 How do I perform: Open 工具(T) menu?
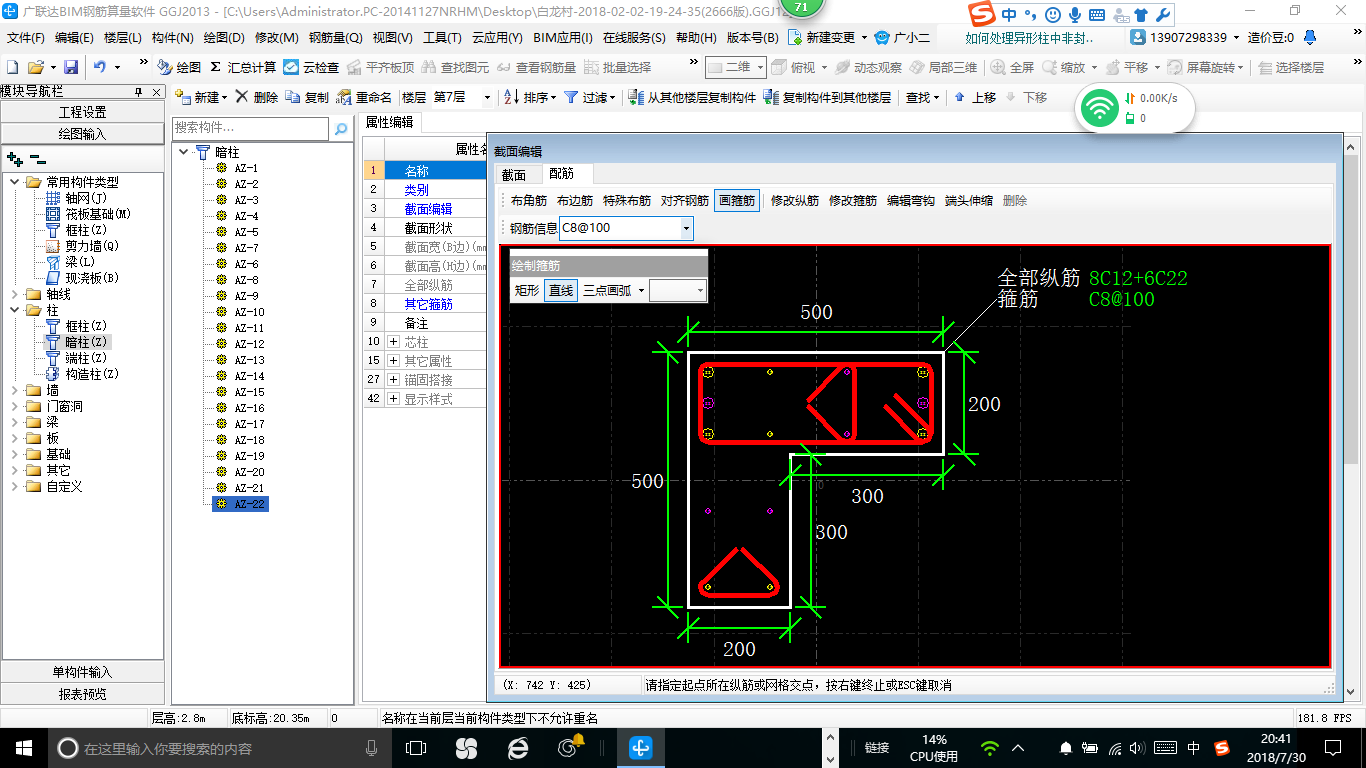(442, 37)
